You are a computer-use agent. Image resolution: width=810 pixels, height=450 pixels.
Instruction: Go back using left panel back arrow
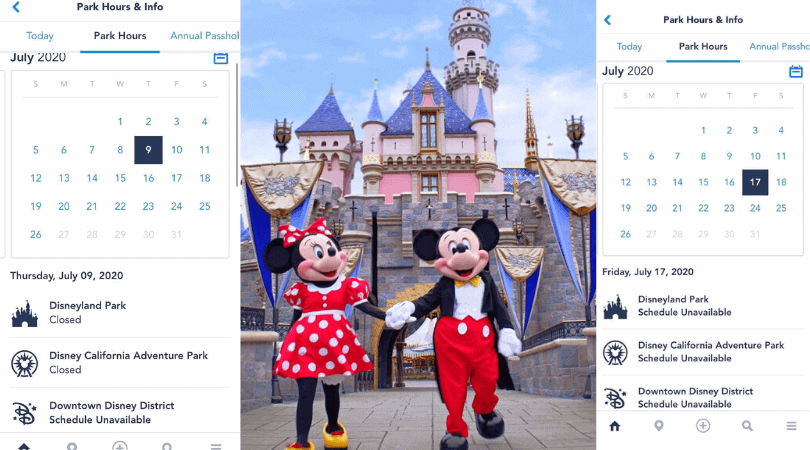[16, 7]
